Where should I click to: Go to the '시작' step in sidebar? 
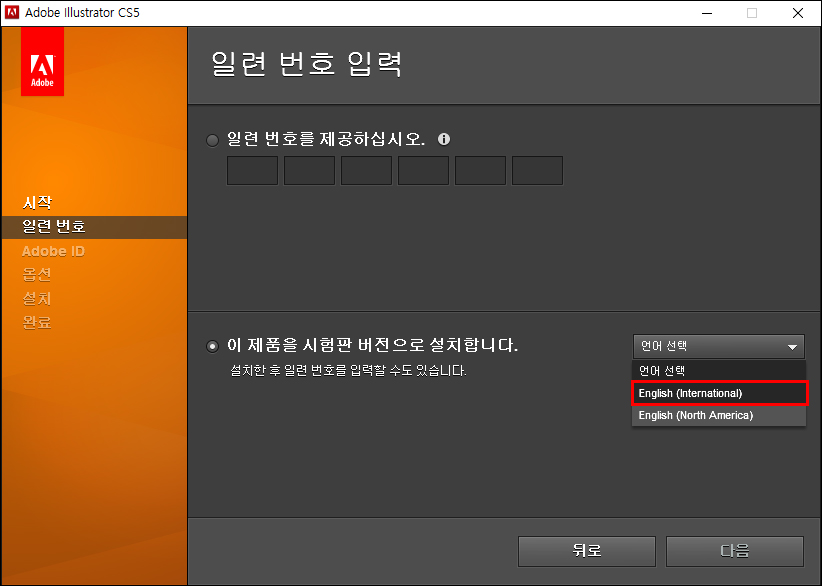pos(37,202)
